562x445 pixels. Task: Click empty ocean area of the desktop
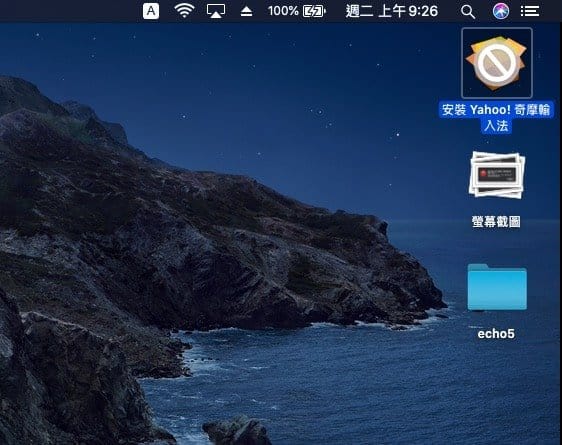tap(358, 387)
